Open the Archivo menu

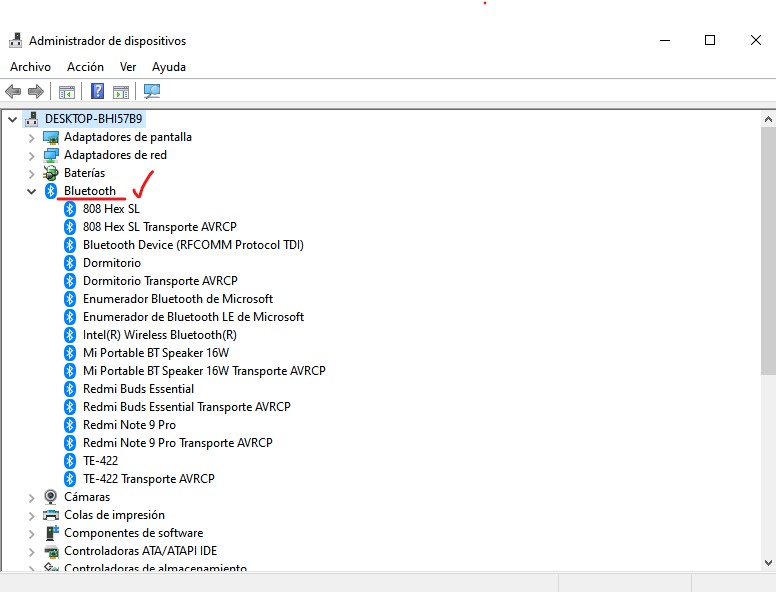(x=30, y=67)
